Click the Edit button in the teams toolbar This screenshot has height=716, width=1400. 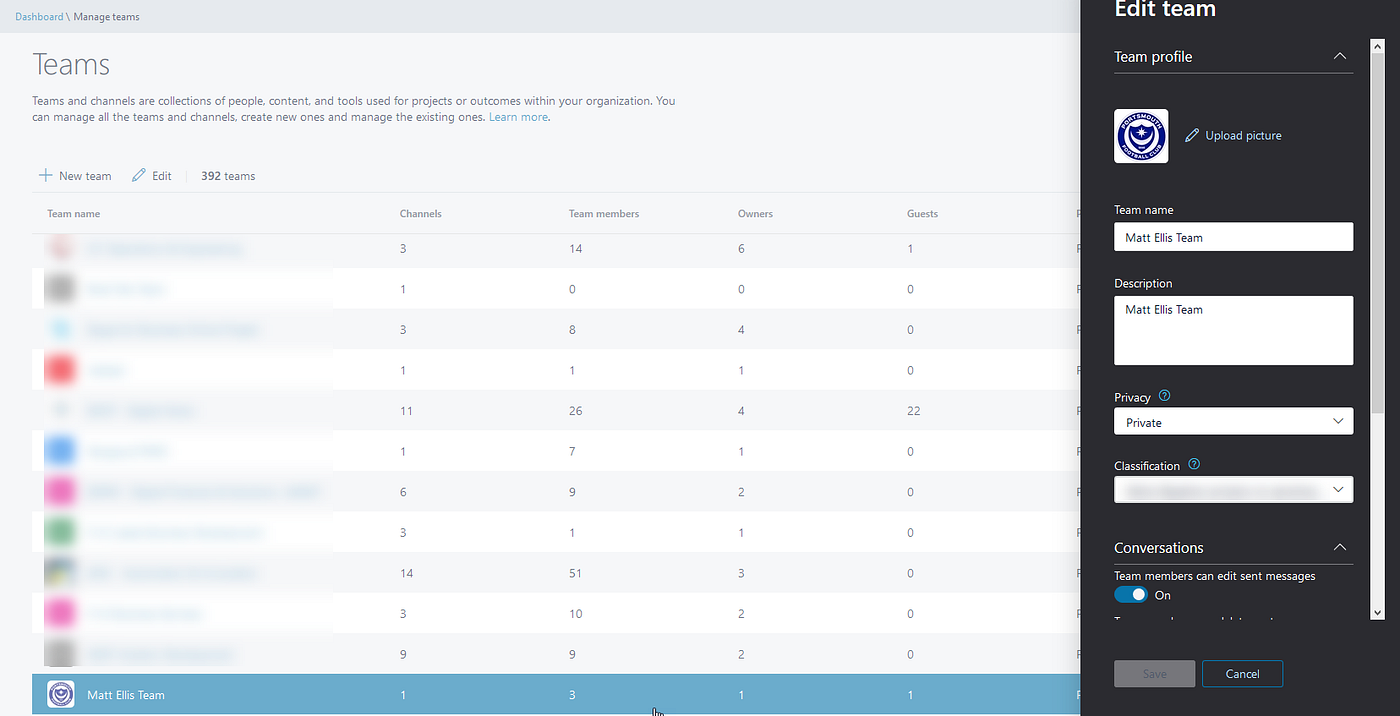[152, 176]
